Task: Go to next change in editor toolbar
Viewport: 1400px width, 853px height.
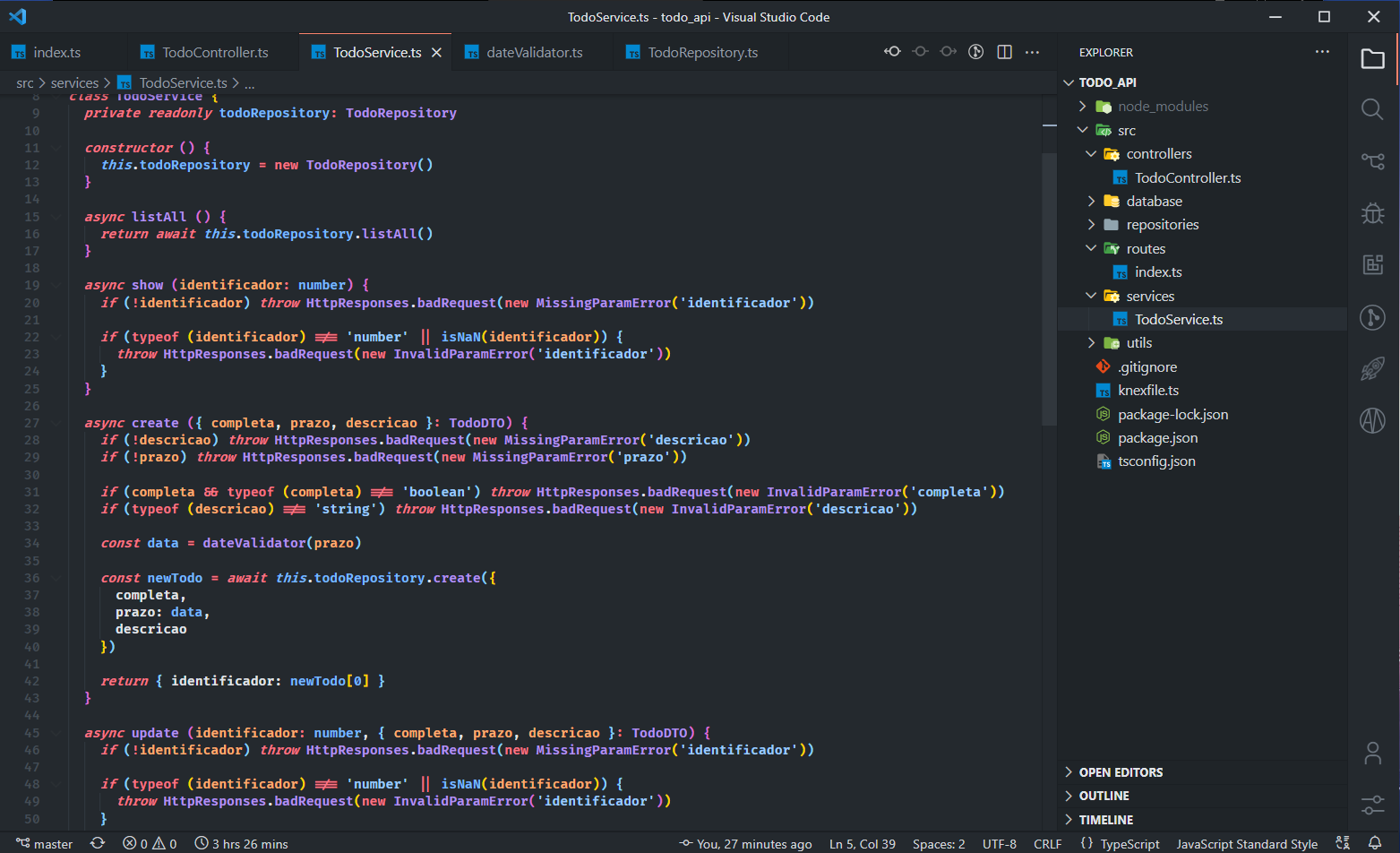Action: (x=948, y=52)
